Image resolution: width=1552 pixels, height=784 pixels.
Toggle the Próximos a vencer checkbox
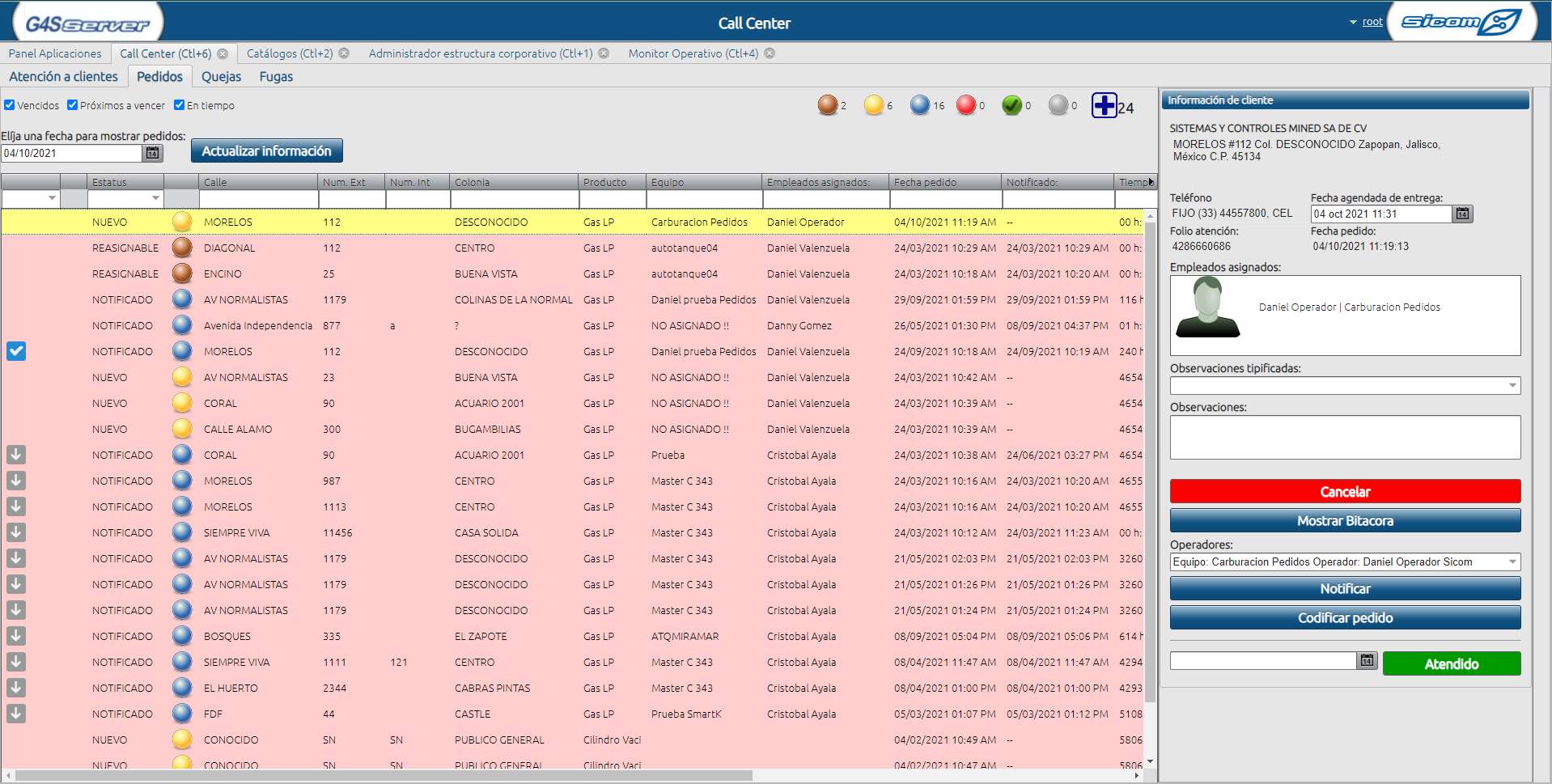pos(73,105)
